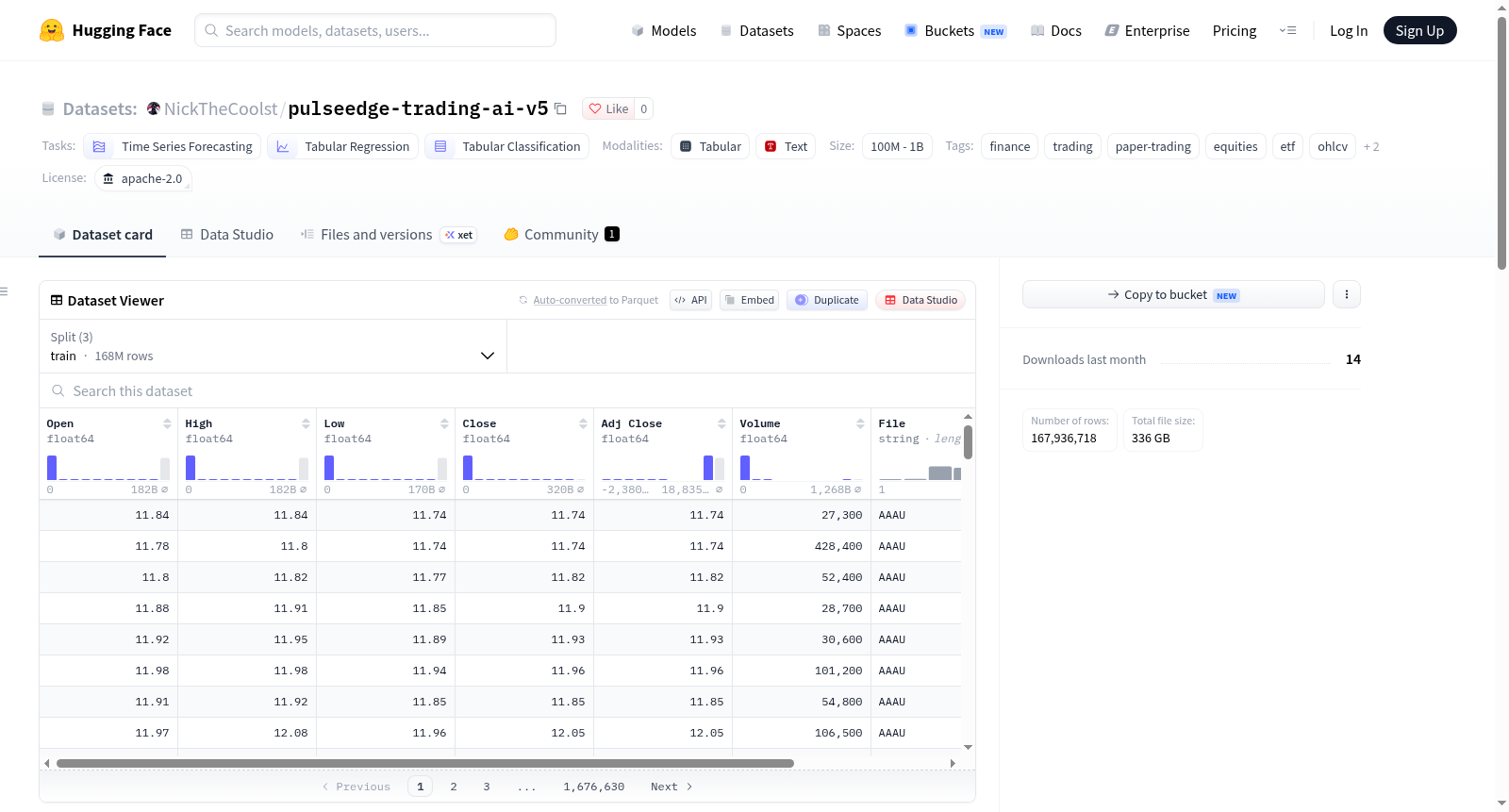Click the Next page button
This screenshot has height=812, width=1509.
672,787
